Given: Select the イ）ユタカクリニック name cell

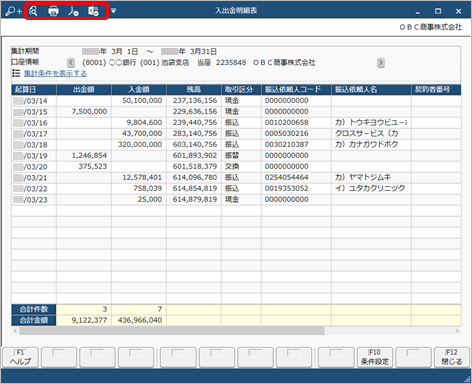Looking at the screenshot, I should [371, 189].
